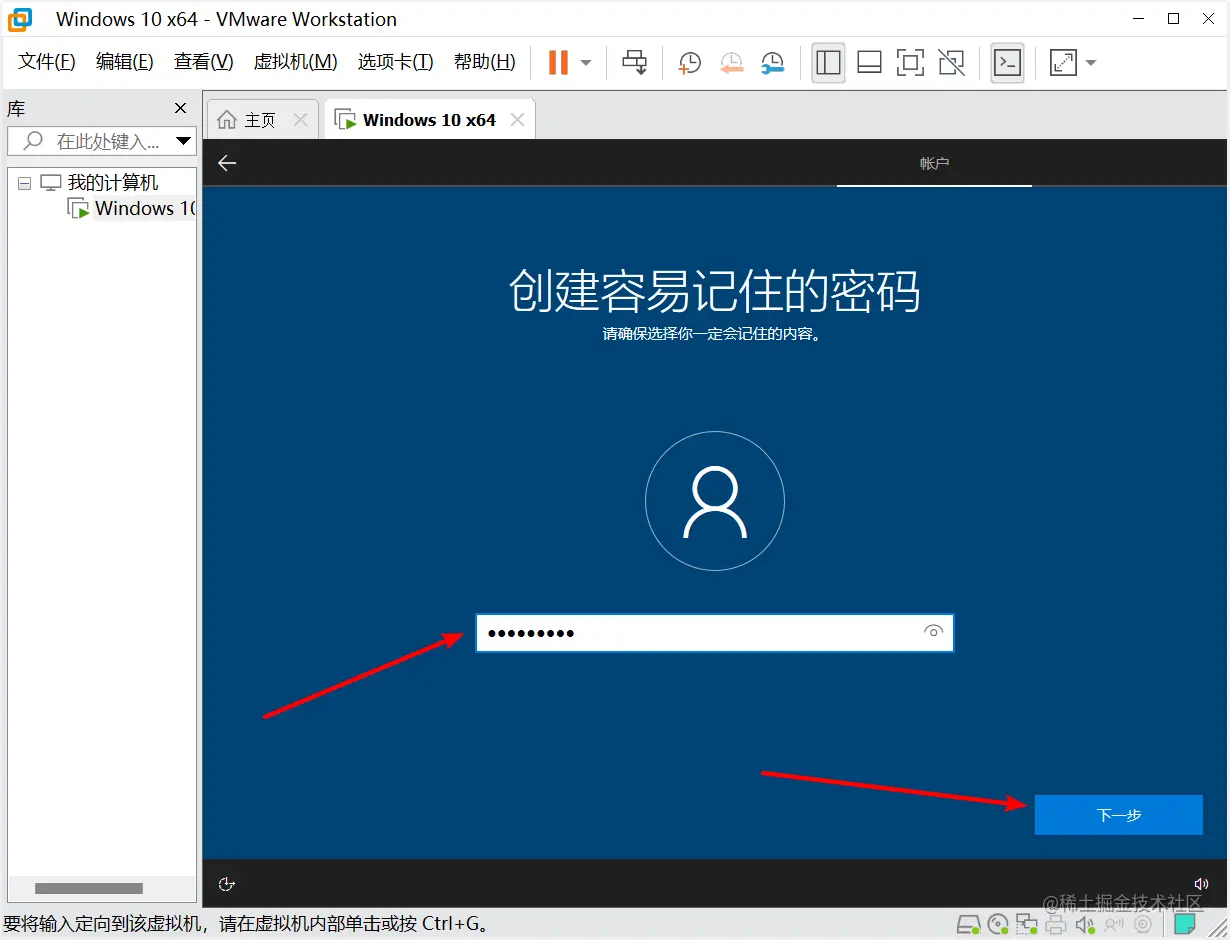Toggle the library sidebar view

(828, 62)
